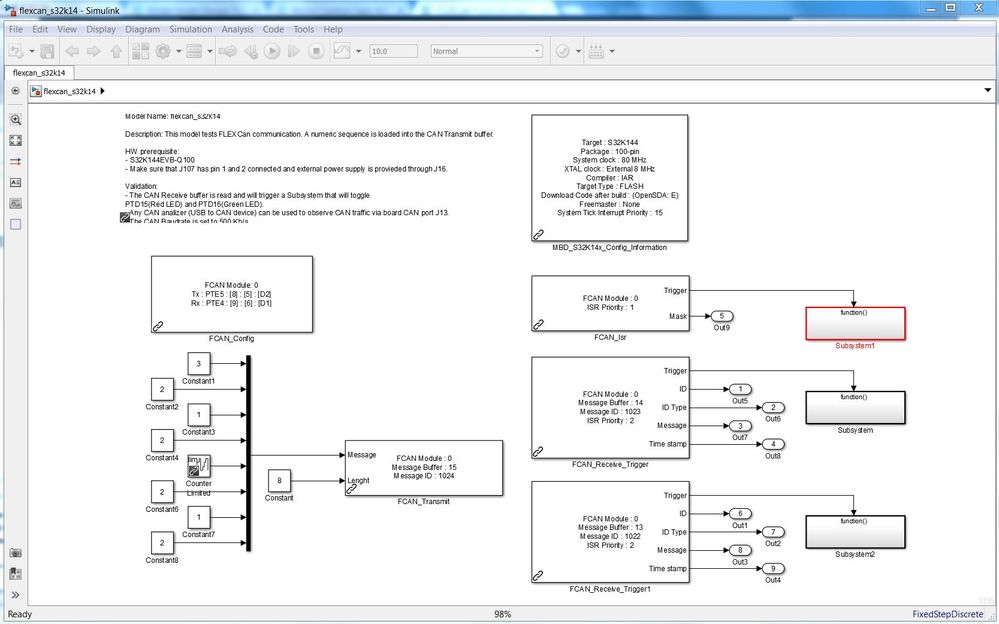Navigate back with the back arrow icon
This screenshot has height=624, width=999.
(x=73, y=51)
